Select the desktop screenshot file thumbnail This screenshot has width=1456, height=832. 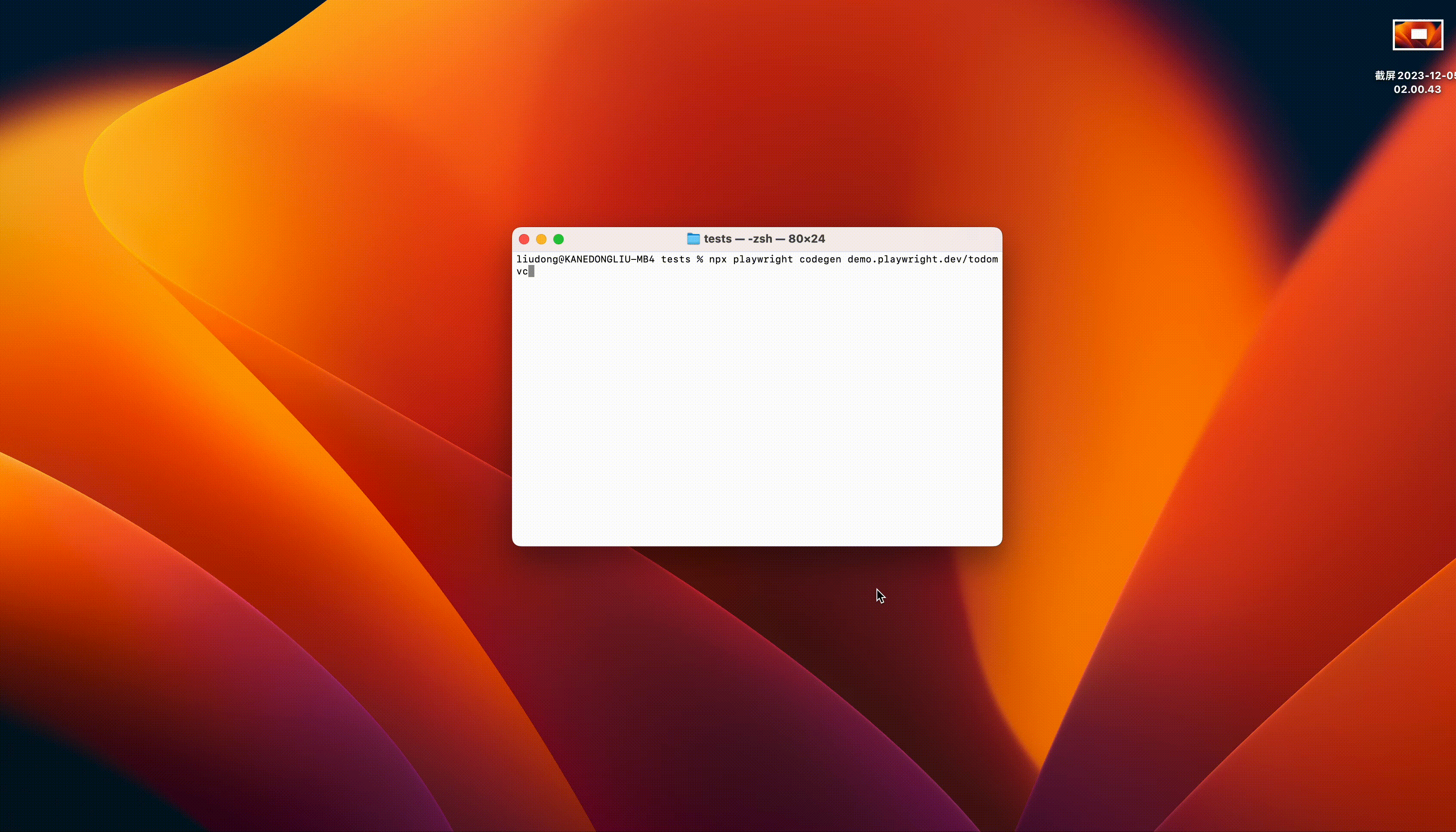pos(1417,35)
